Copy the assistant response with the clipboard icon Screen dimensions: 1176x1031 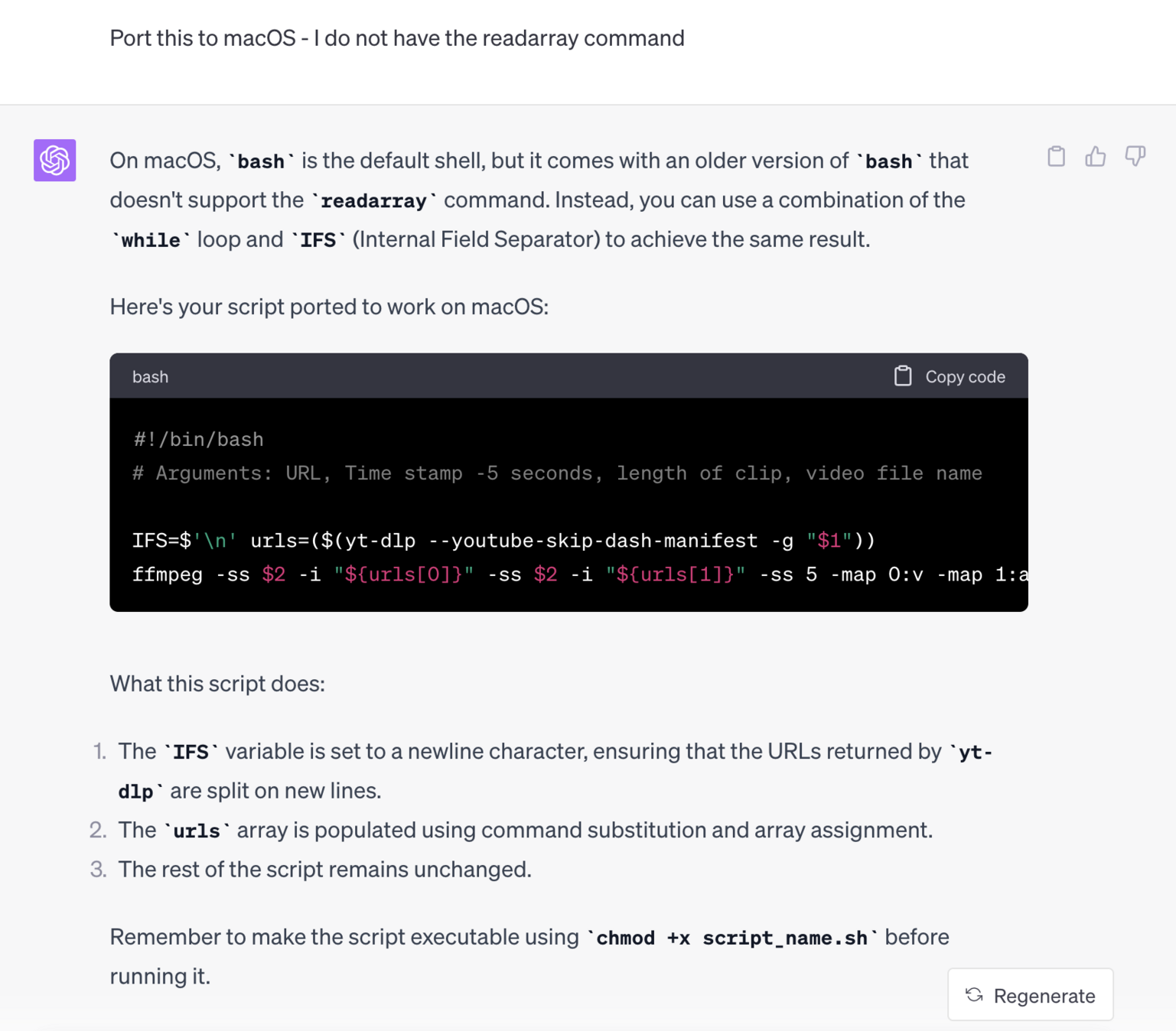coord(1056,157)
